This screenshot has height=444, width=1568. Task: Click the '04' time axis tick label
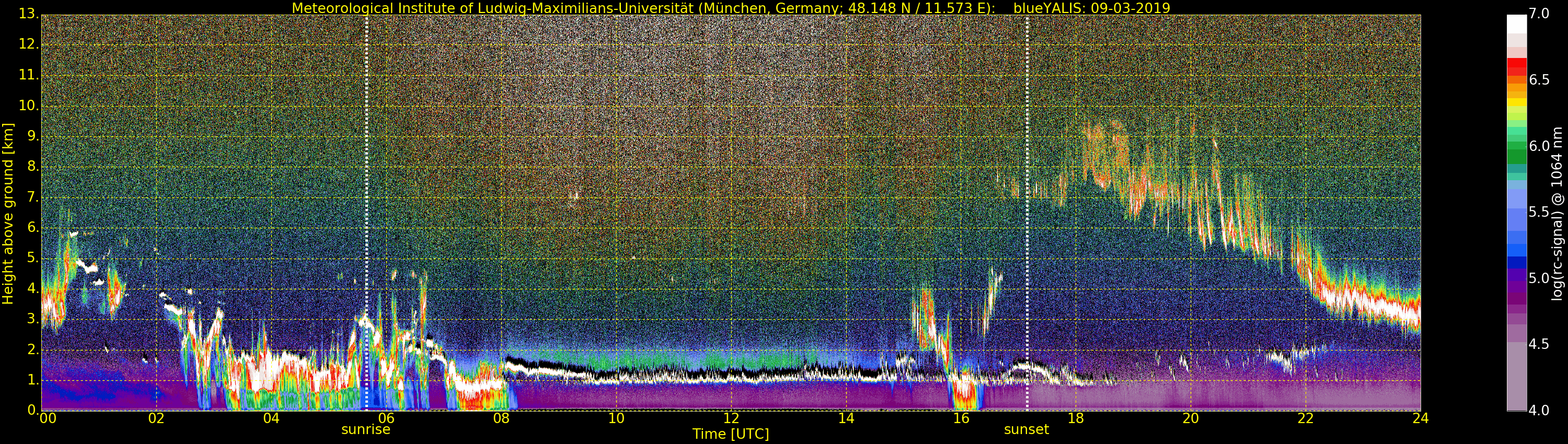coord(271,418)
